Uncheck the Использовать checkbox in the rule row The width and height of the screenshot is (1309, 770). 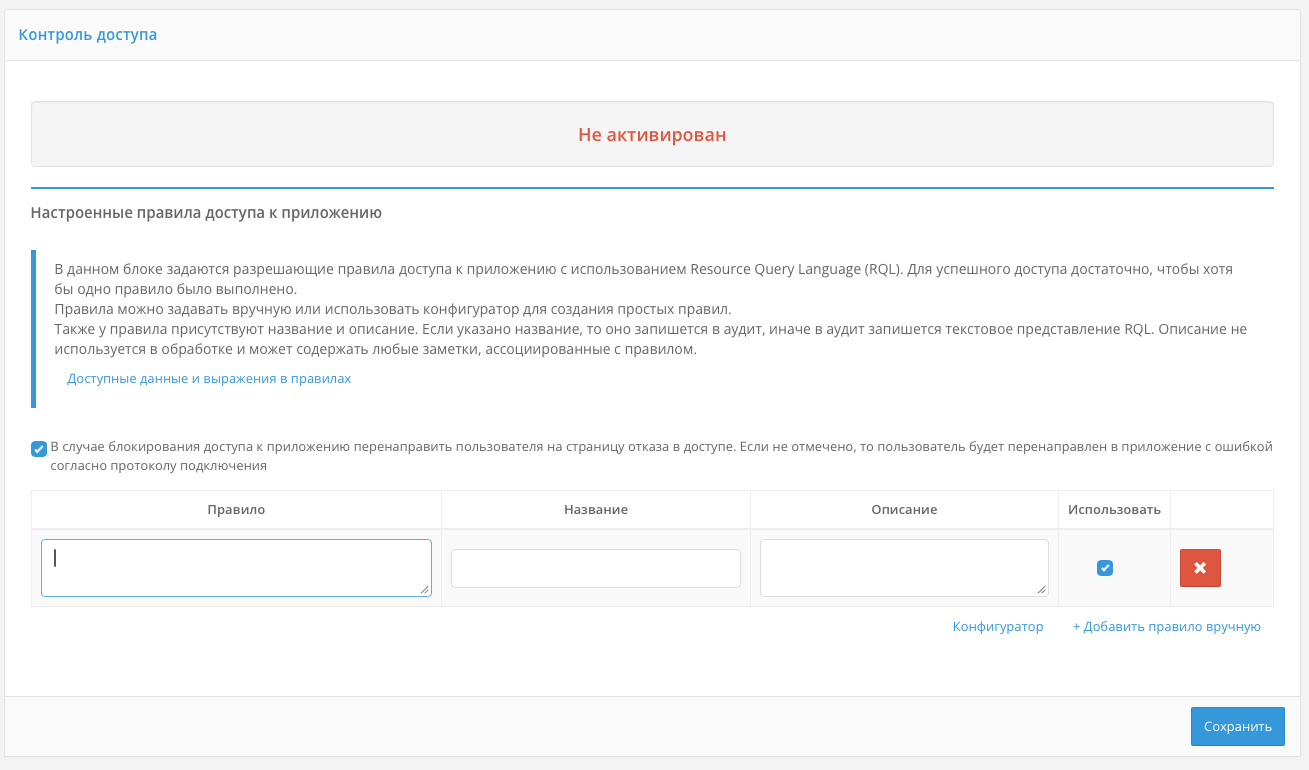(1105, 568)
